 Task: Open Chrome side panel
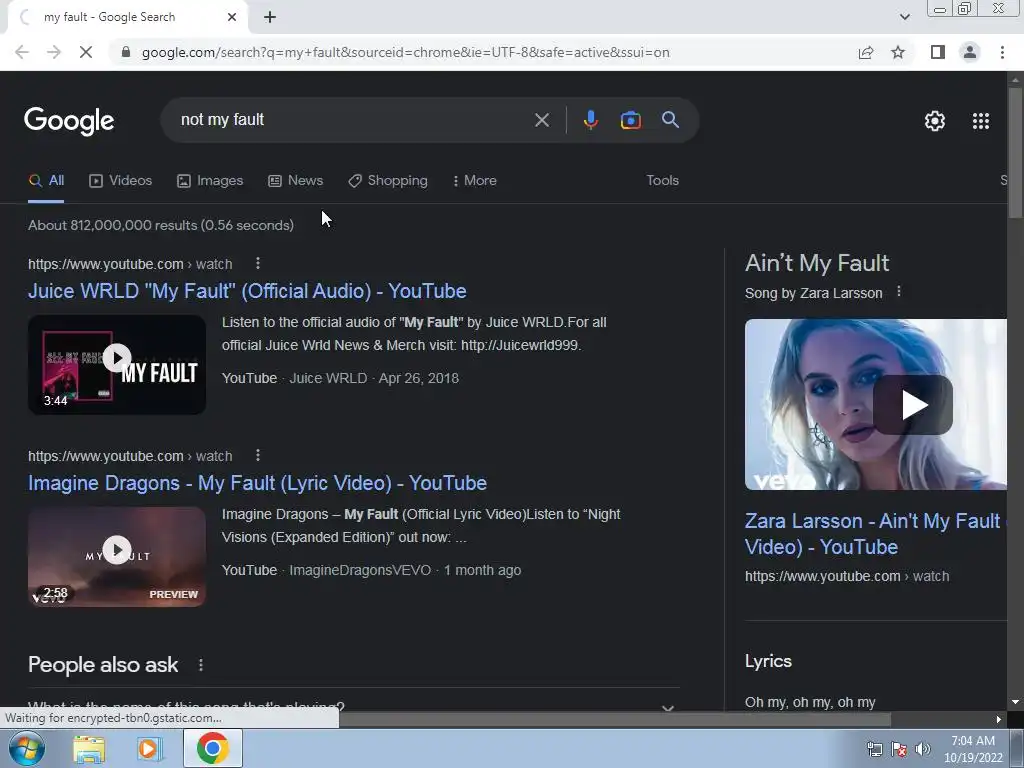938,52
